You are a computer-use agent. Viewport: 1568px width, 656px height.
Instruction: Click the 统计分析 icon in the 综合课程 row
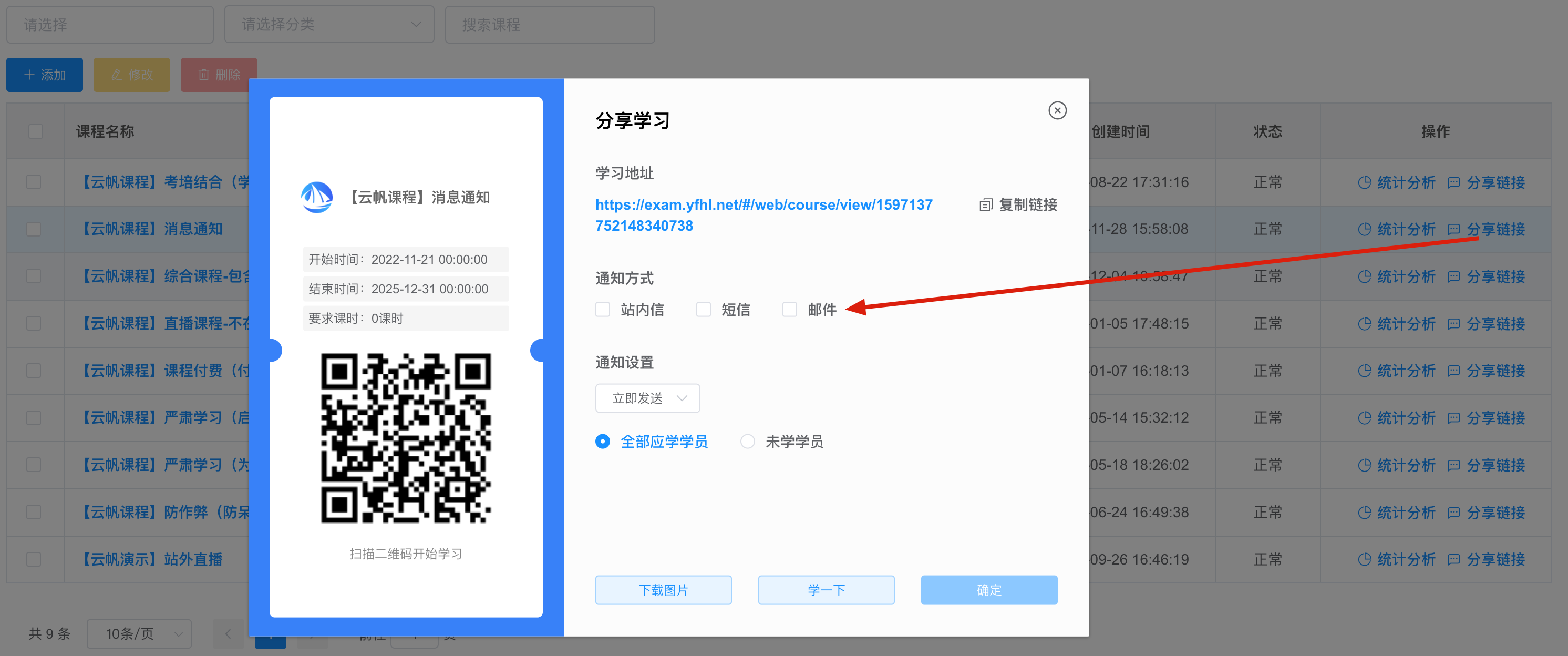coord(1365,276)
